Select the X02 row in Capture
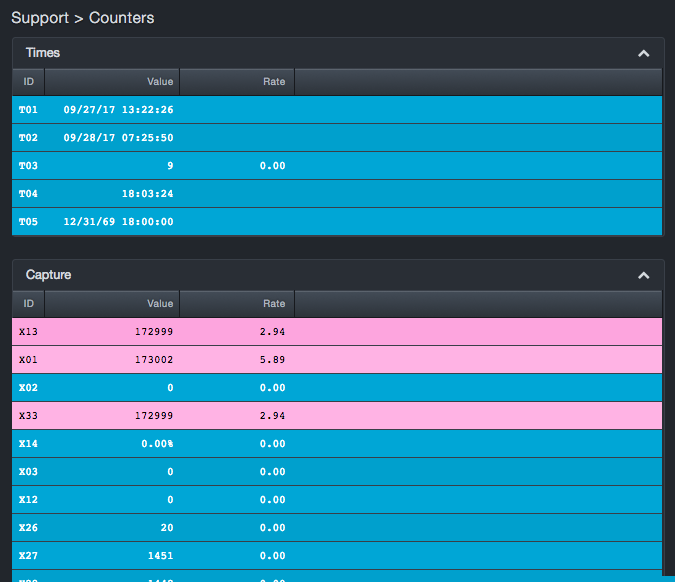Screen dimensions: 675x582 click(x=337, y=388)
